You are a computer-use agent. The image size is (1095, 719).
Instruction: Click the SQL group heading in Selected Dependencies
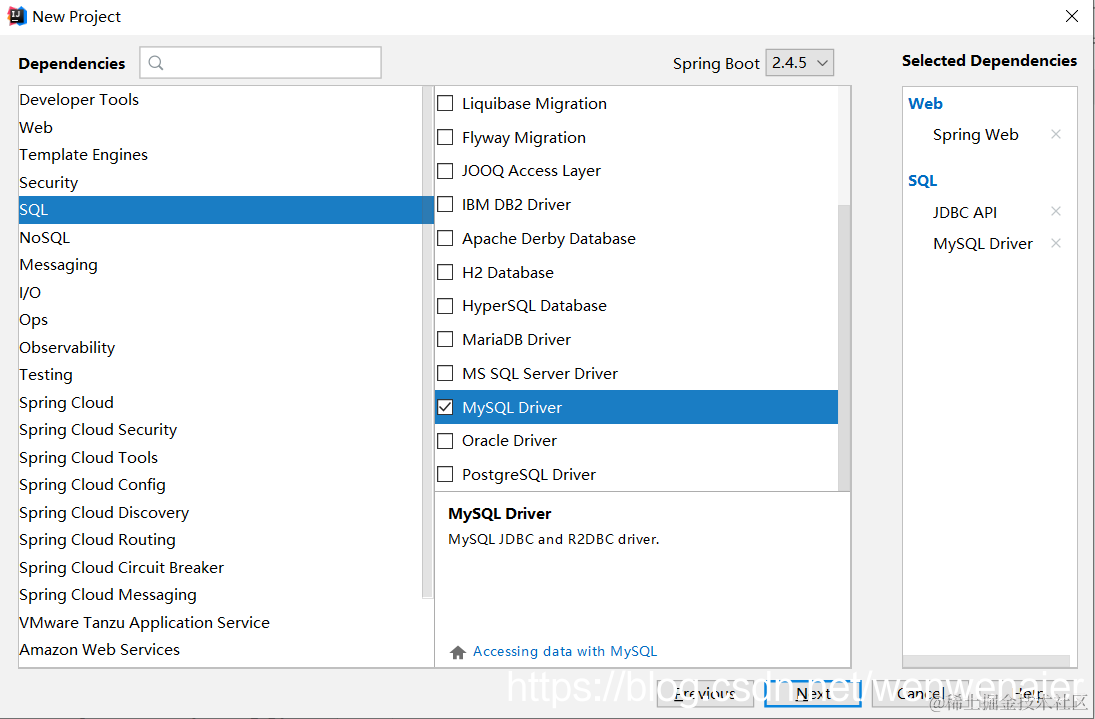[923, 181]
